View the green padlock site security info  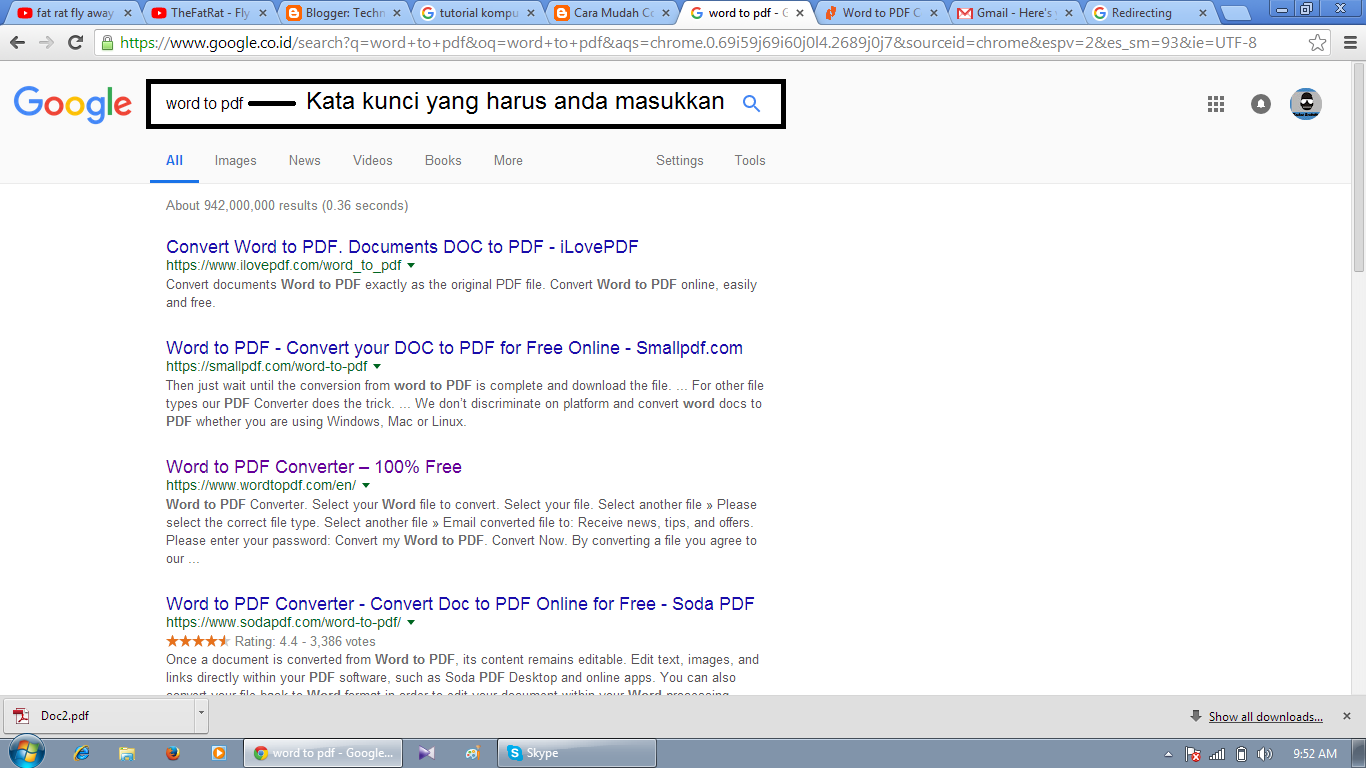pos(107,43)
